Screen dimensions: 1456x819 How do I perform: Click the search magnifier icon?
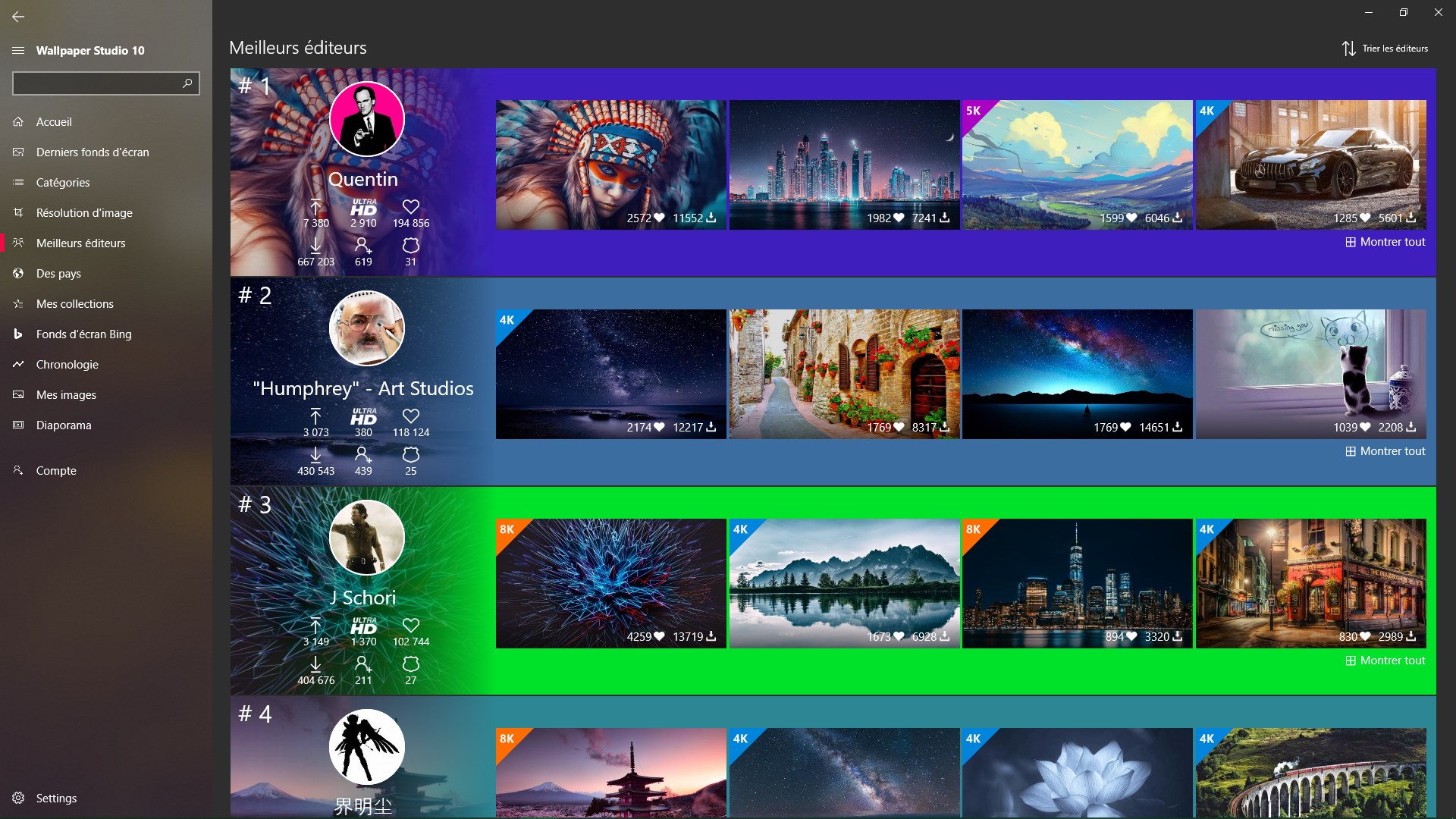tap(187, 83)
